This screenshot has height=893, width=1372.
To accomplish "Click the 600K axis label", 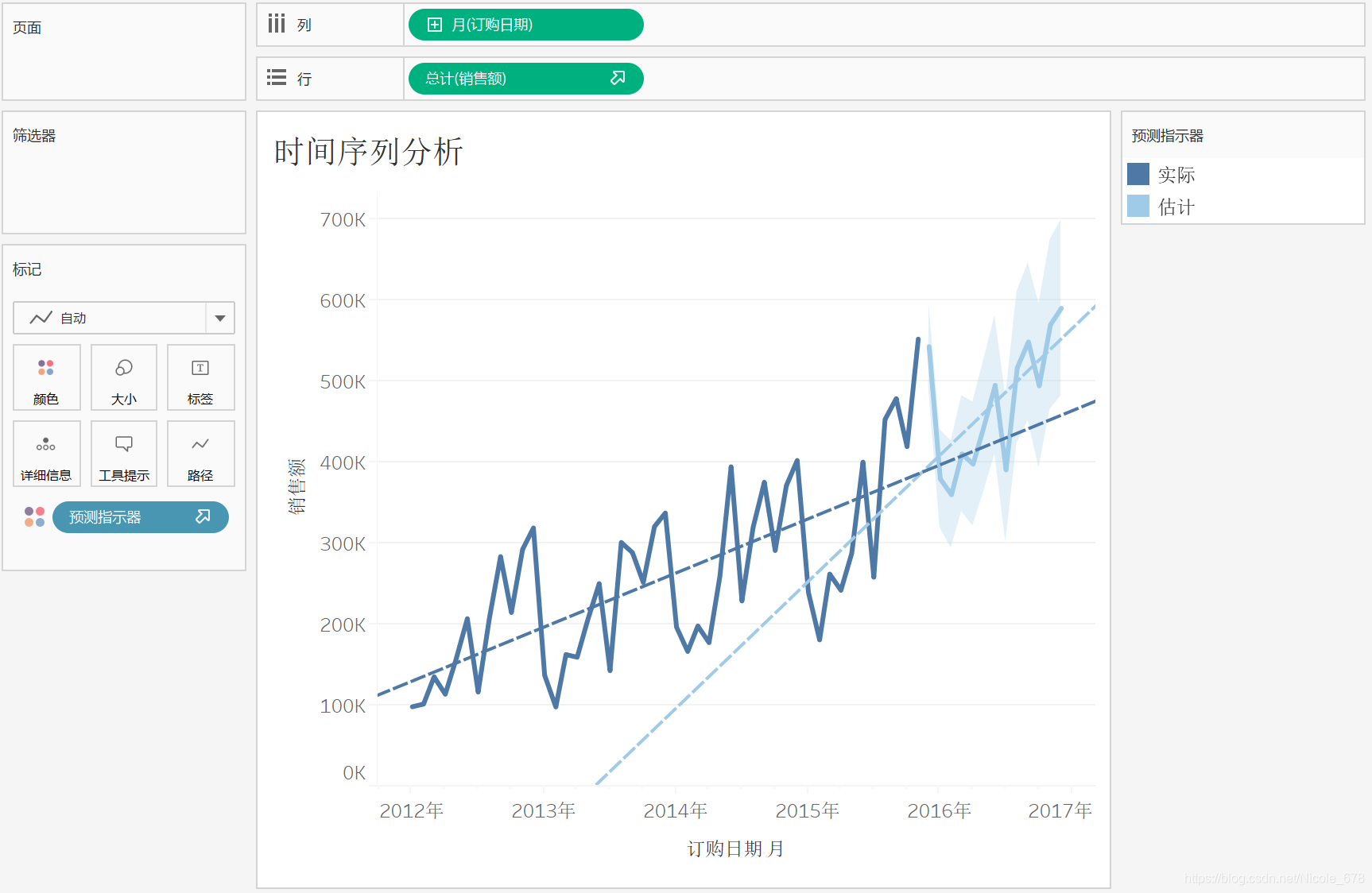I will click(x=343, y=300).
